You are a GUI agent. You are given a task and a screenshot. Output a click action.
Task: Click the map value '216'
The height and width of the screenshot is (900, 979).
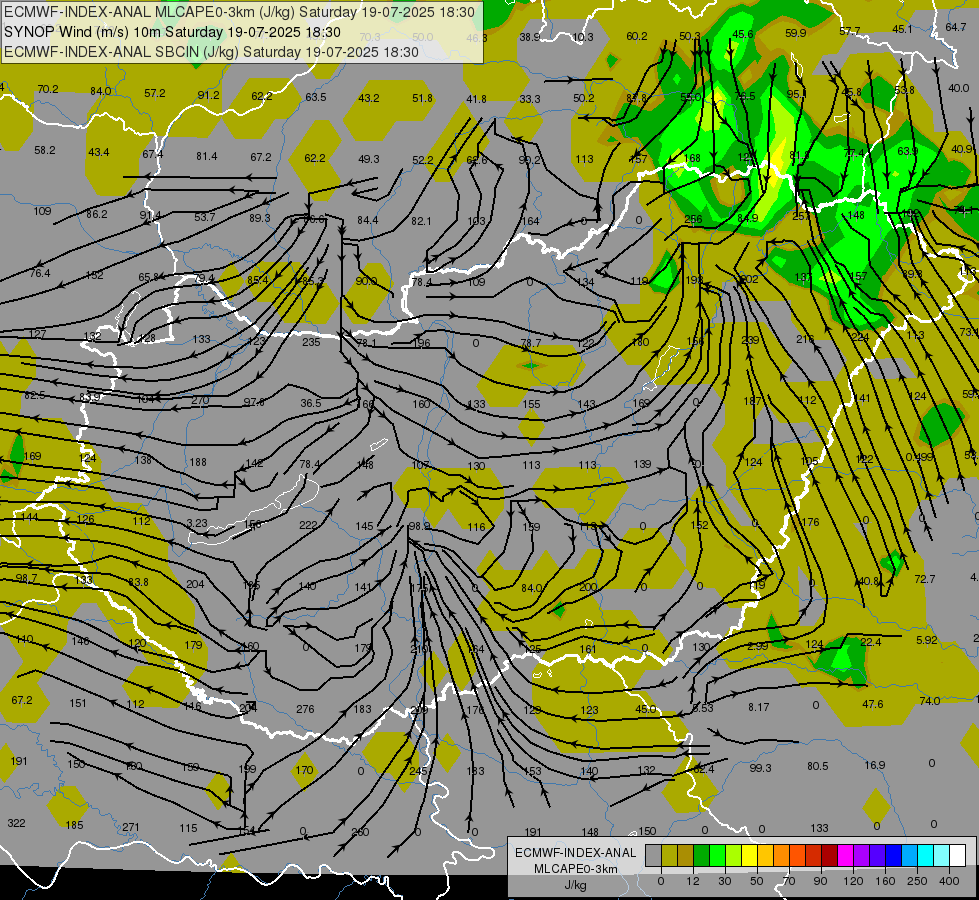tap(805, 339)
